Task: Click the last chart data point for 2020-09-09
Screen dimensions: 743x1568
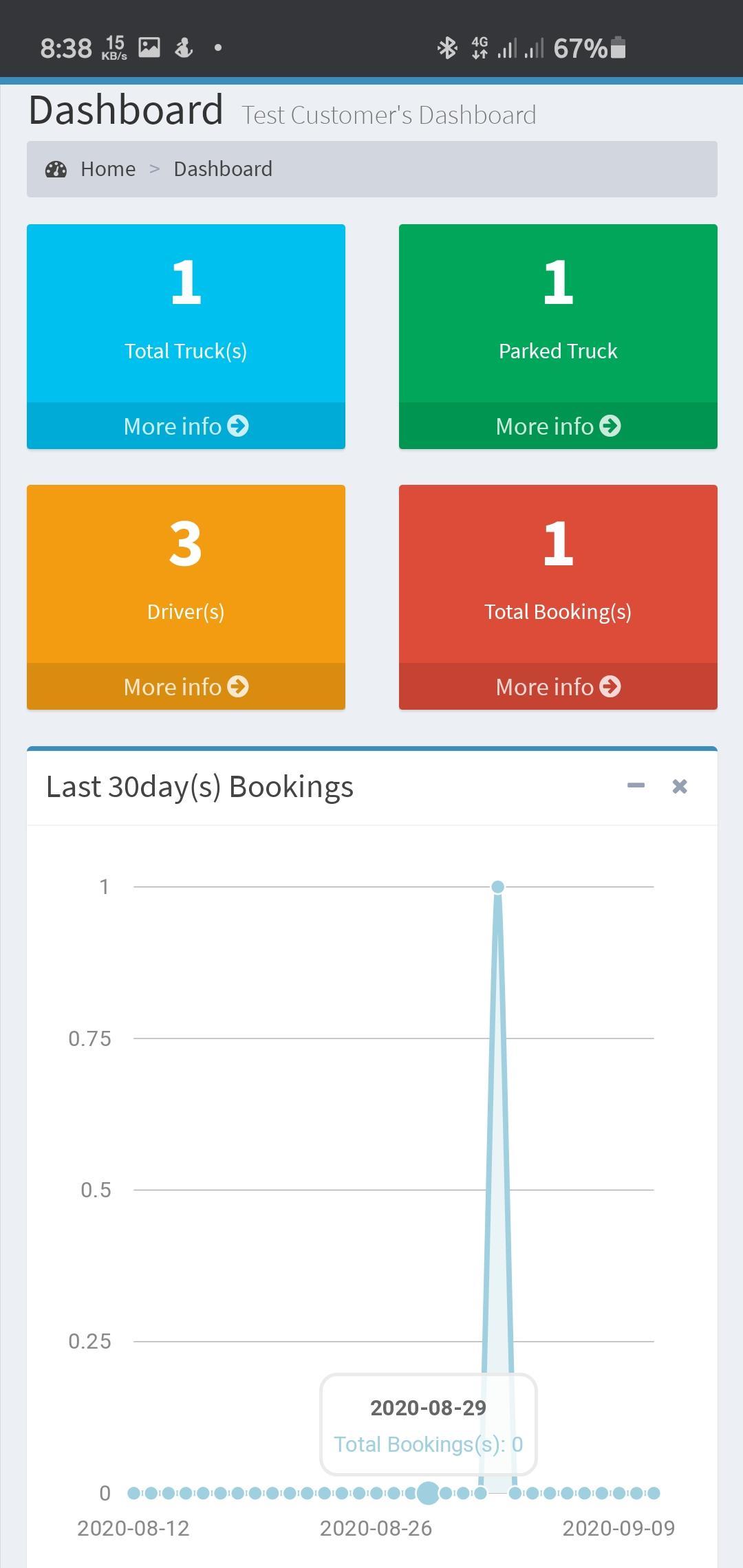Action: (x=654, y=1492)
